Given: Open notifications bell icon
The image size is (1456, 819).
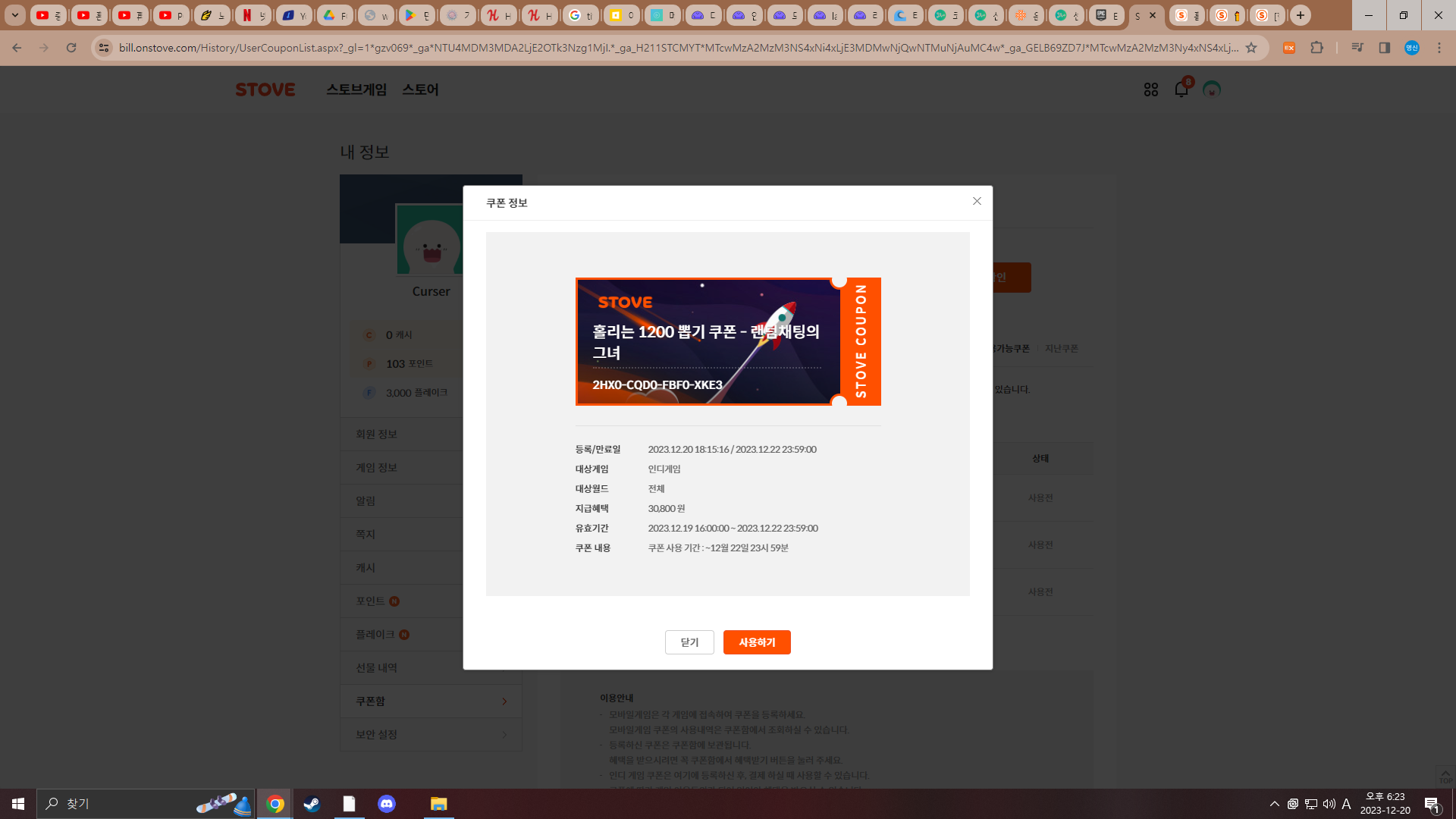Looking at the screenshot, I should [1181, 89].
